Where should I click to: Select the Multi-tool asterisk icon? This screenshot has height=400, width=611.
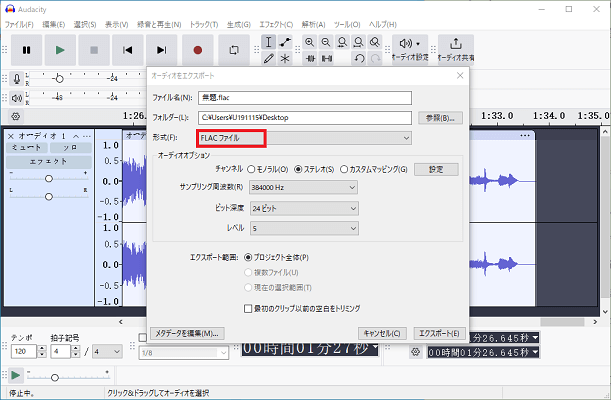point(285,58)
